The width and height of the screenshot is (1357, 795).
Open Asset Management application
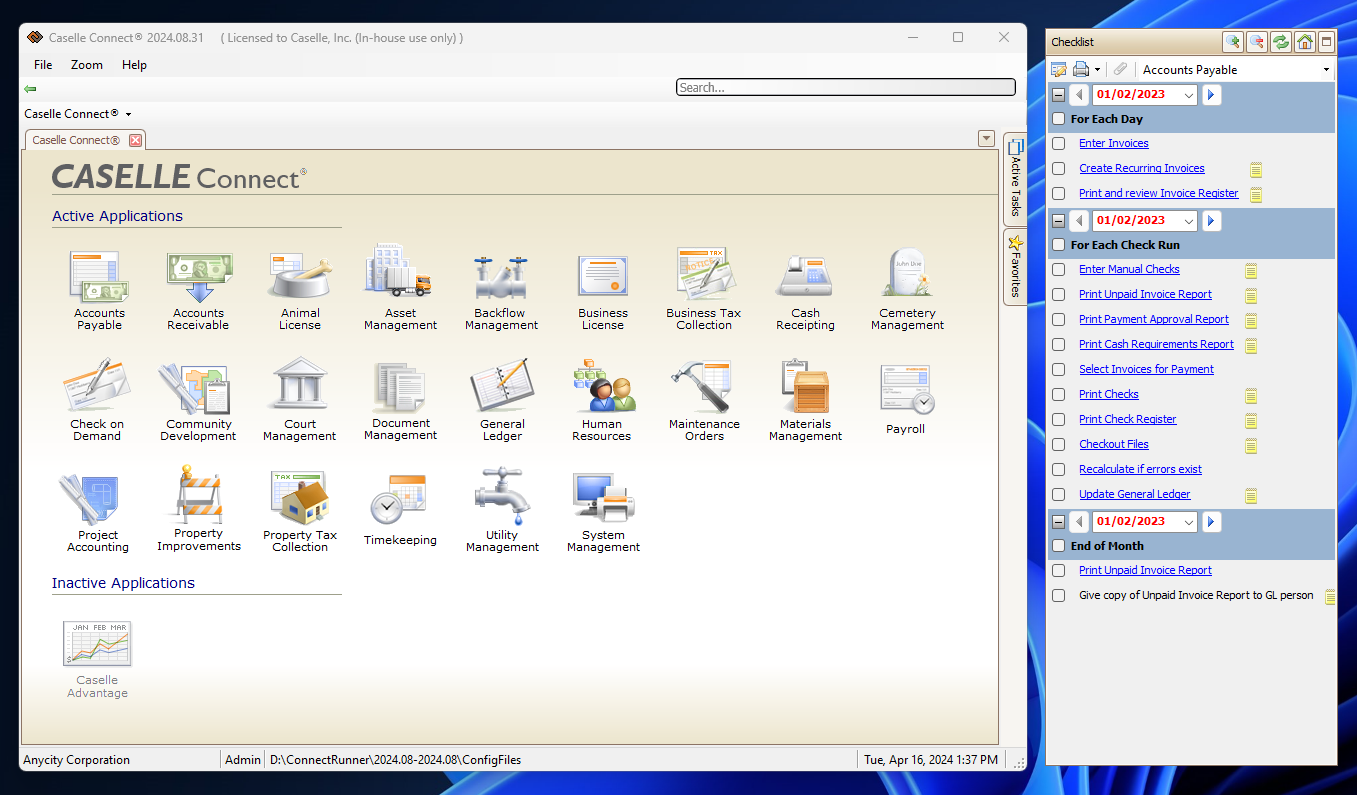(400, 288)
